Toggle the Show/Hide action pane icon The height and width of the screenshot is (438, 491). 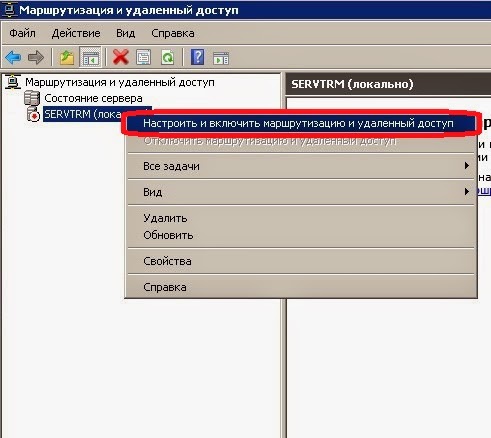(221, 58)
